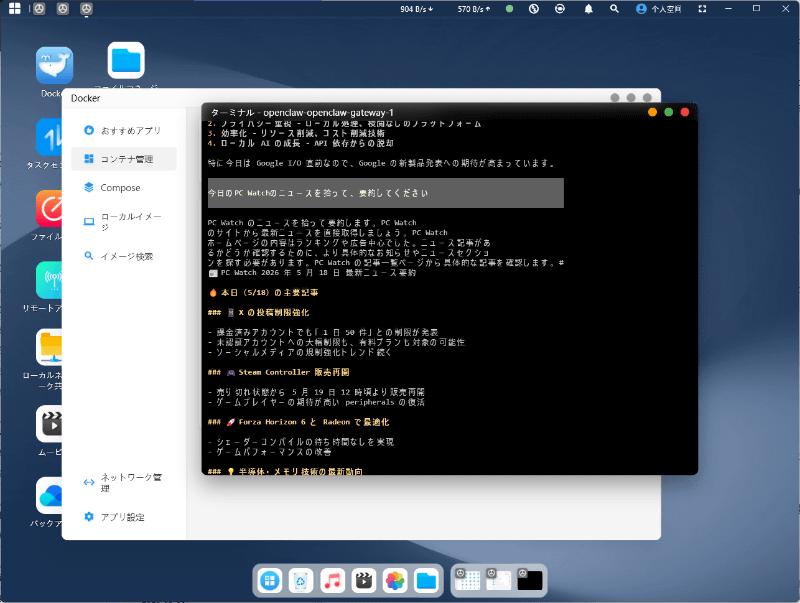Click the green status indicator in top bar
This screenshot has width=800, height=603.
pos(509,9)
